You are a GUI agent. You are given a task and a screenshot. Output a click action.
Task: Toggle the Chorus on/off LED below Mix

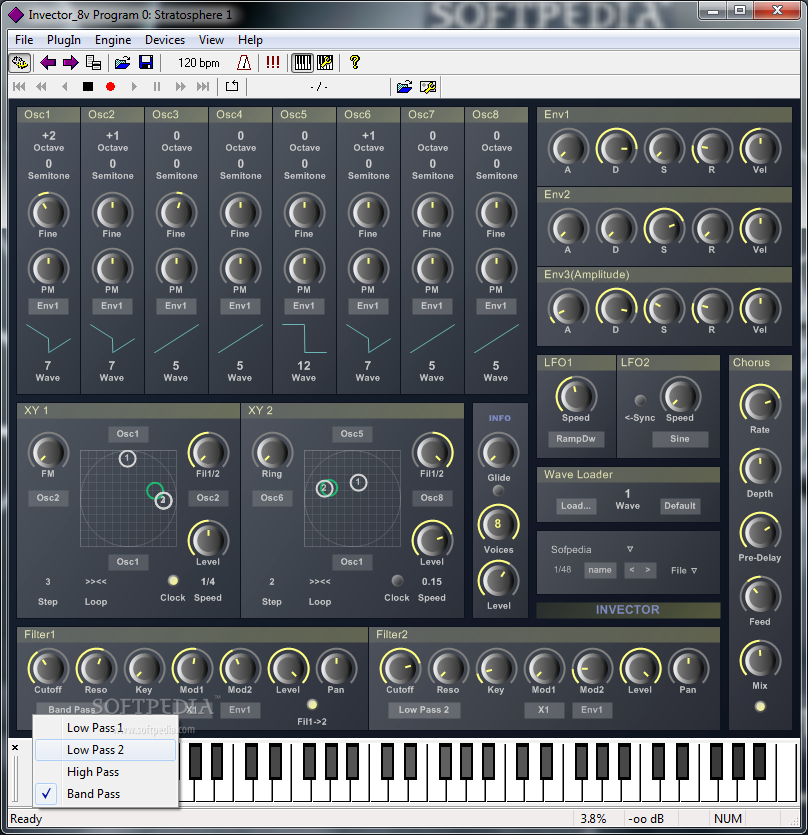click(x=760, y=707)
